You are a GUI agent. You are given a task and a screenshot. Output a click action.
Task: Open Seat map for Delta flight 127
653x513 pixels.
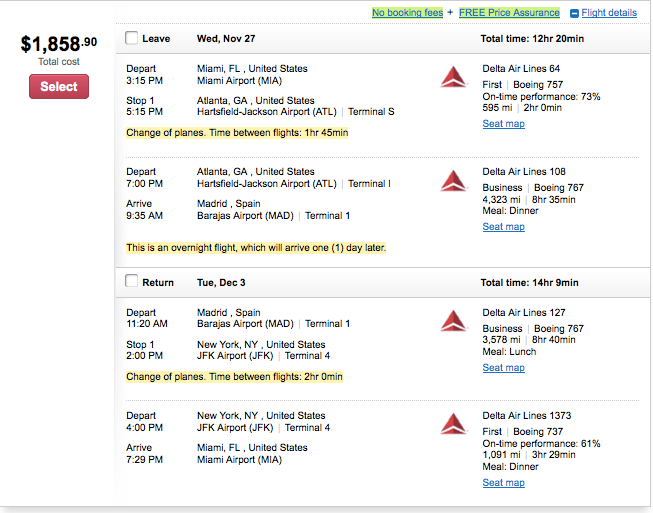pos(503,368)
